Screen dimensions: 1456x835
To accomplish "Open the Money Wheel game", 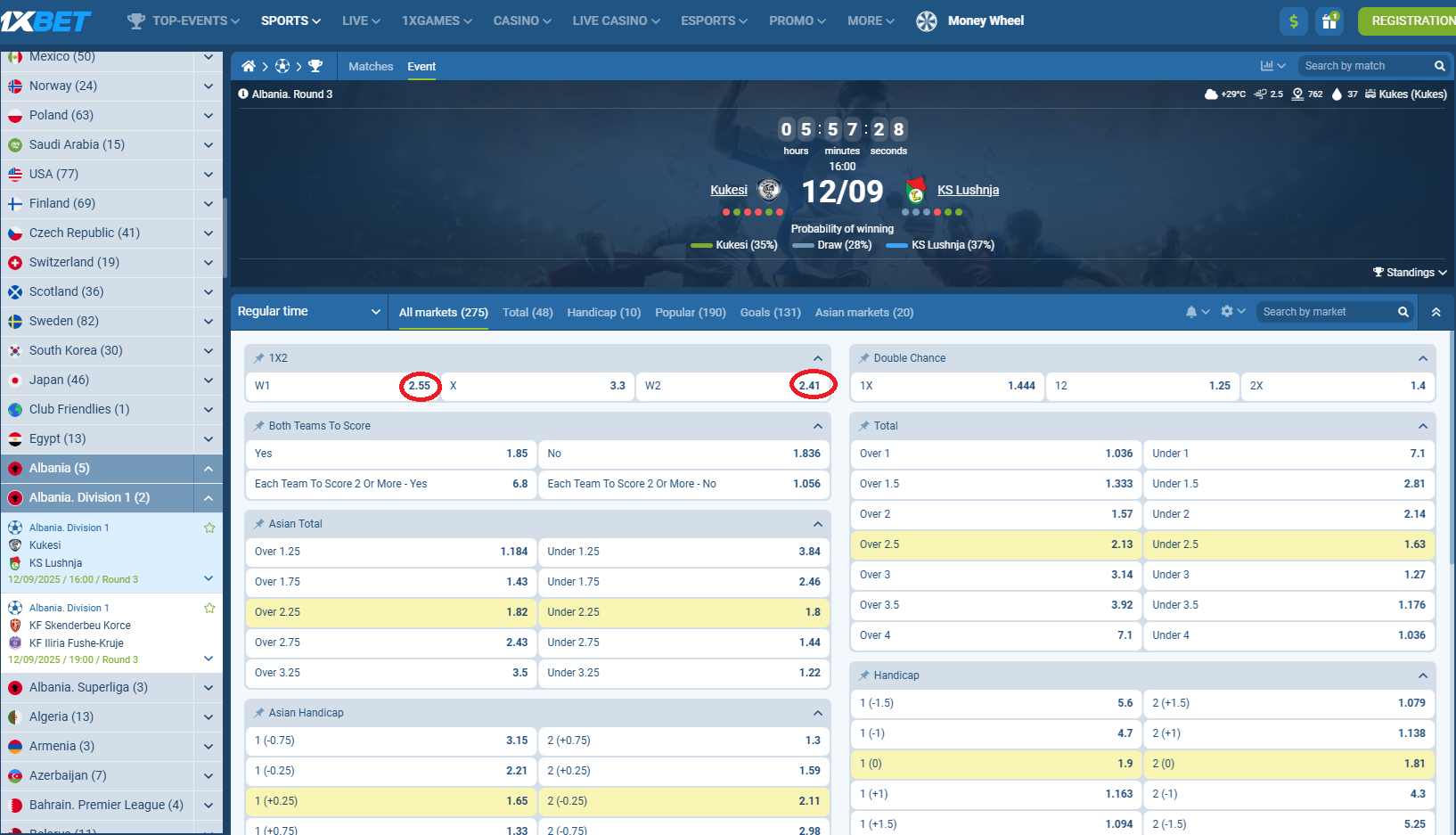I will (x=970, y=20).
